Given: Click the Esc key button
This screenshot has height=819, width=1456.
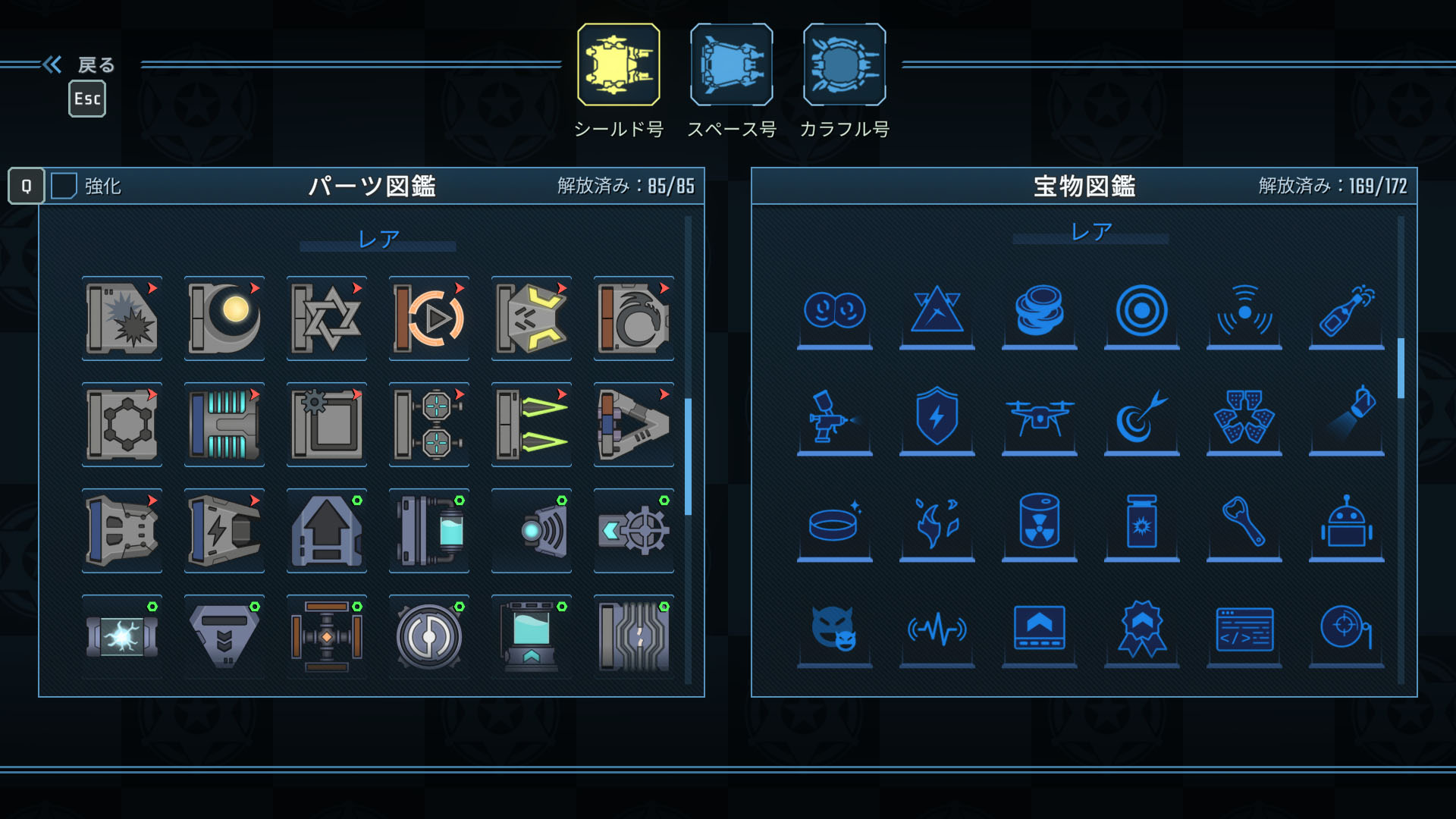Looking at the screenshot, I should (87, 99).
